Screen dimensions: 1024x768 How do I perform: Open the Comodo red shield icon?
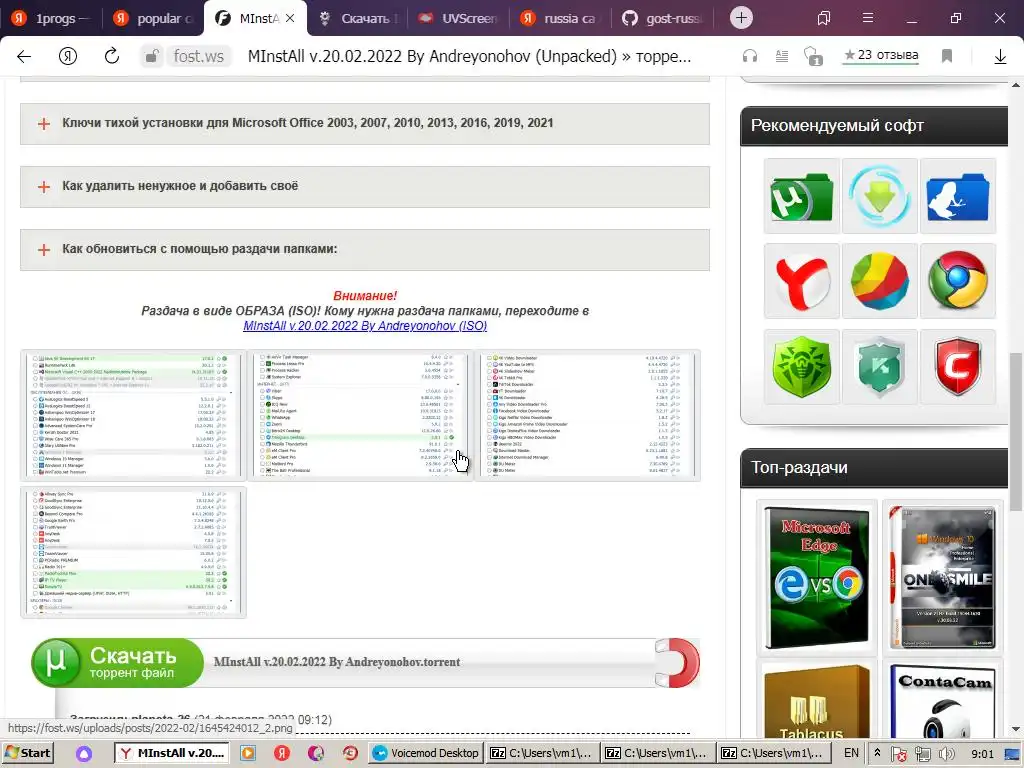click(x=957, y=367)
